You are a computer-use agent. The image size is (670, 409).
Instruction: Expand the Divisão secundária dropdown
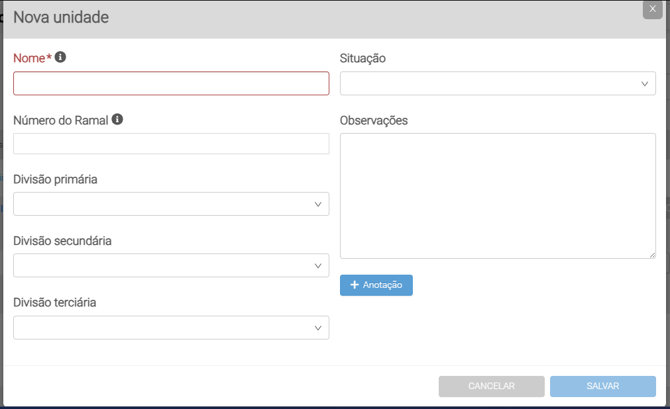(171, 266)
